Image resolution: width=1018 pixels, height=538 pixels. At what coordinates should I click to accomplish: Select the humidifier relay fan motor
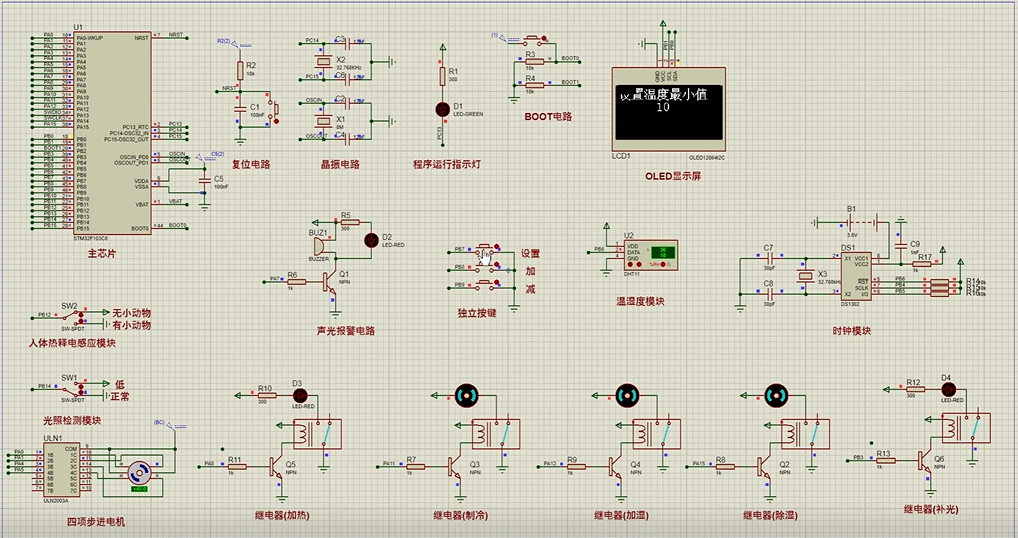point(627,395)
